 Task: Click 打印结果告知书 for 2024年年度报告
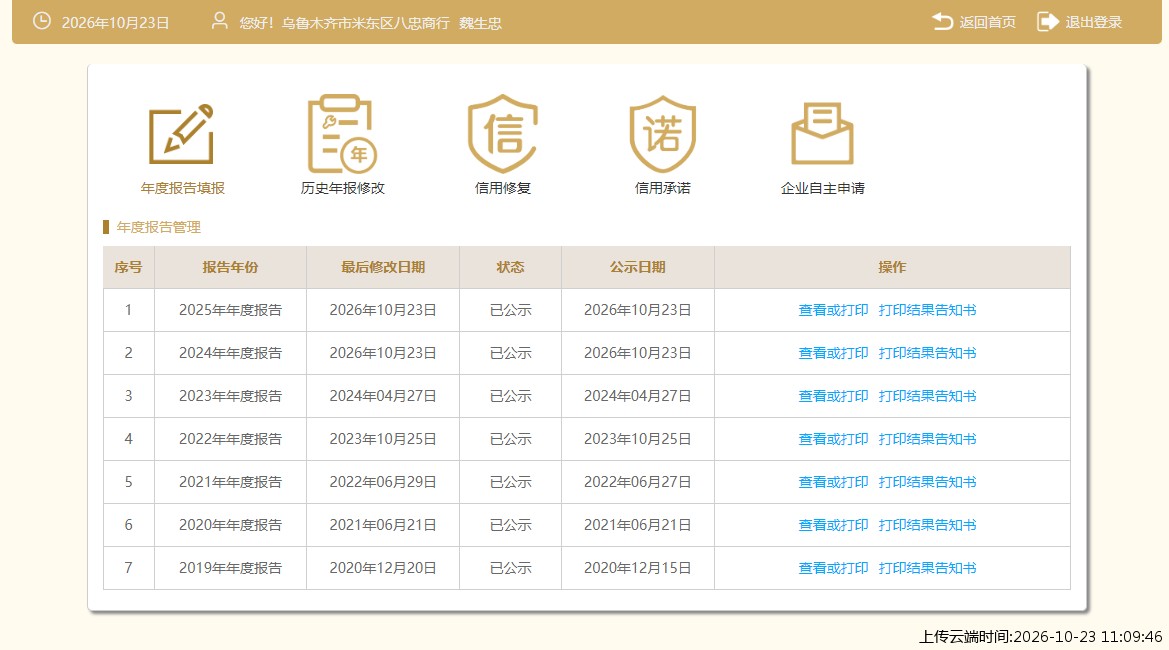927,353
